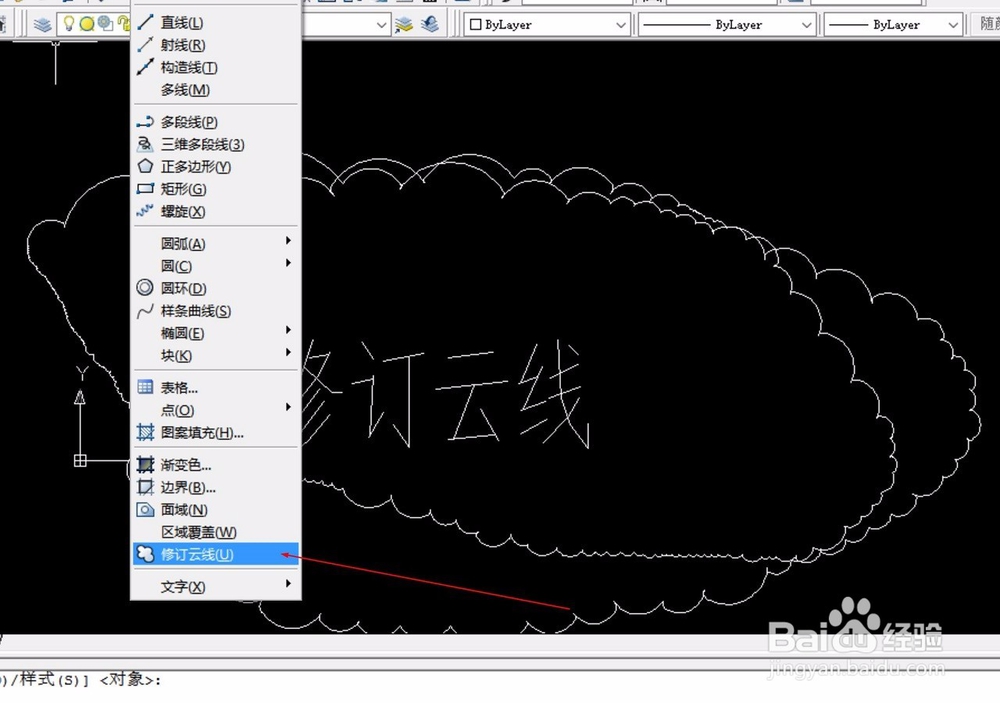Open 文字(X) text submenu
This screenshot has height=703, width=1000.
[216, 587]
